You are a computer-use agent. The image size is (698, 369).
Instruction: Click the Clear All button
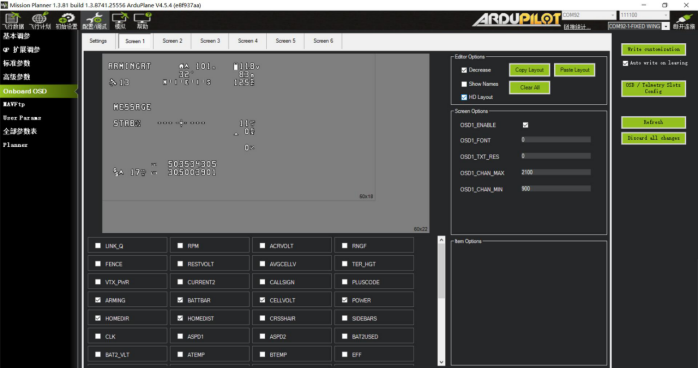(529, 87)
